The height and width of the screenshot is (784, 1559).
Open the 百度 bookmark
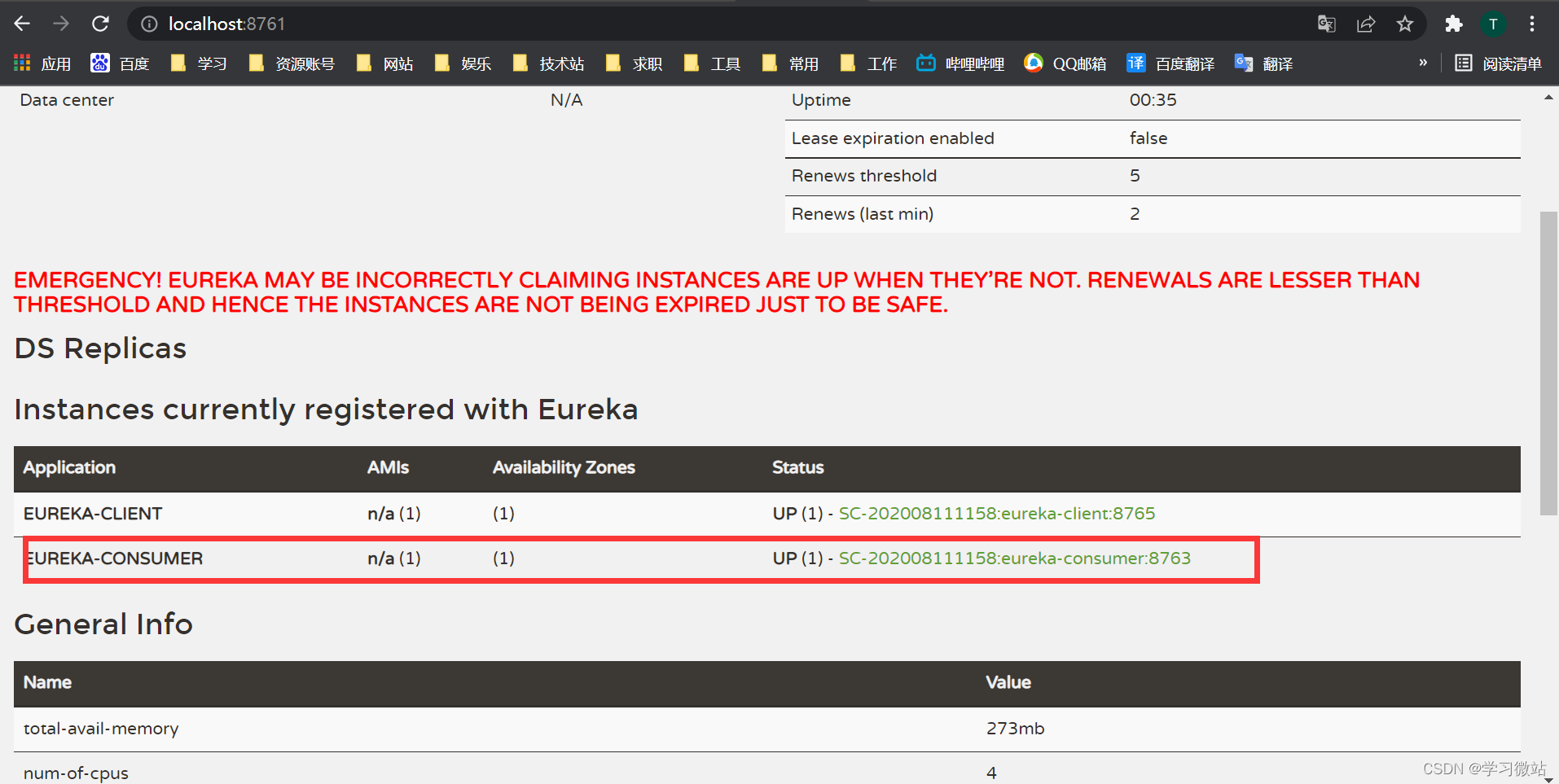point(120,64)
